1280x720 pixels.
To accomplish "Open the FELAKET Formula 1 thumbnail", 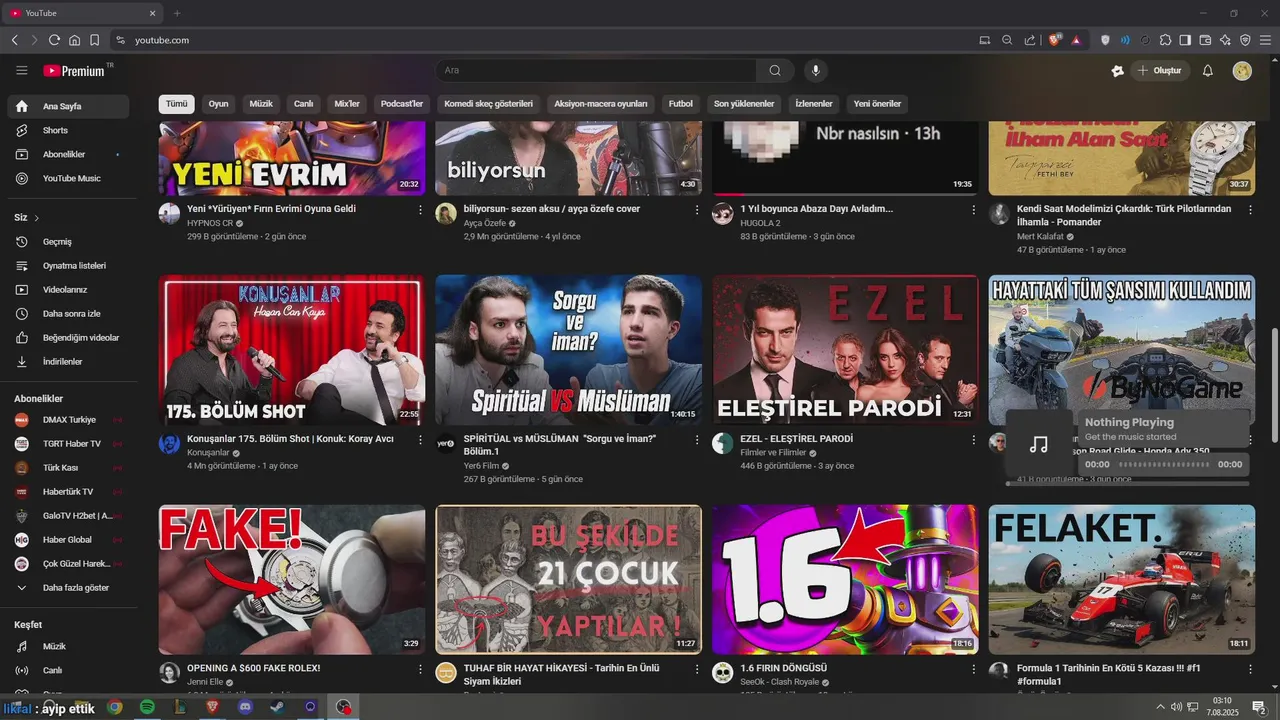I will [1122, 579].
